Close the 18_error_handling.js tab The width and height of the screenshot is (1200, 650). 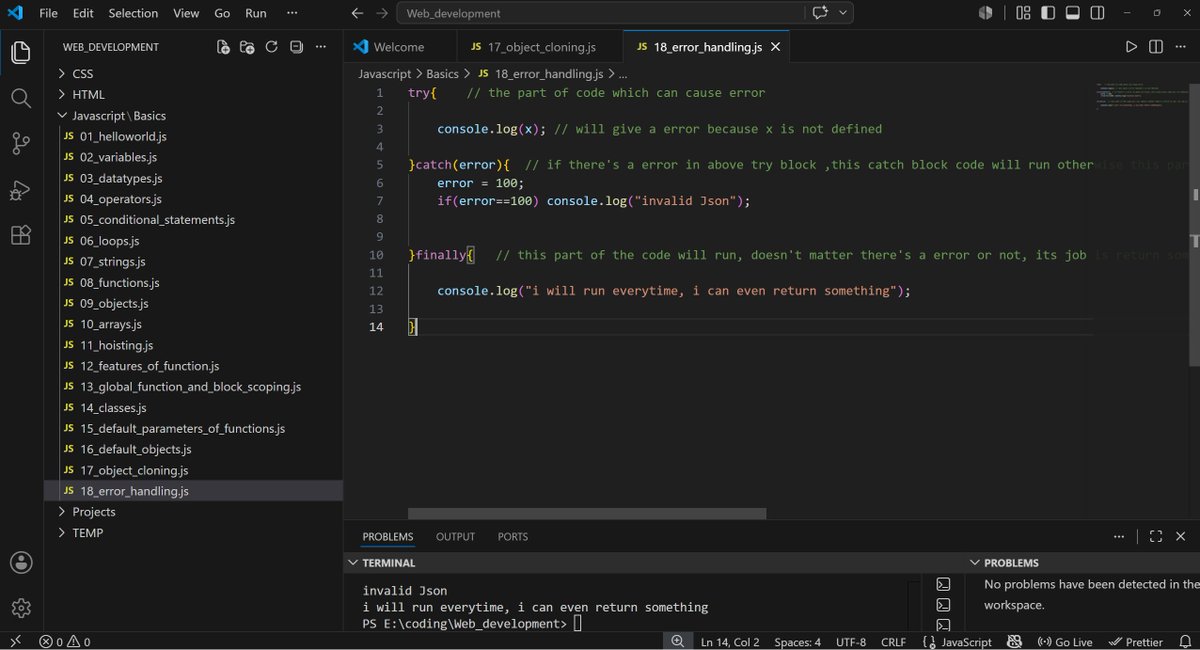coord(776,47)
